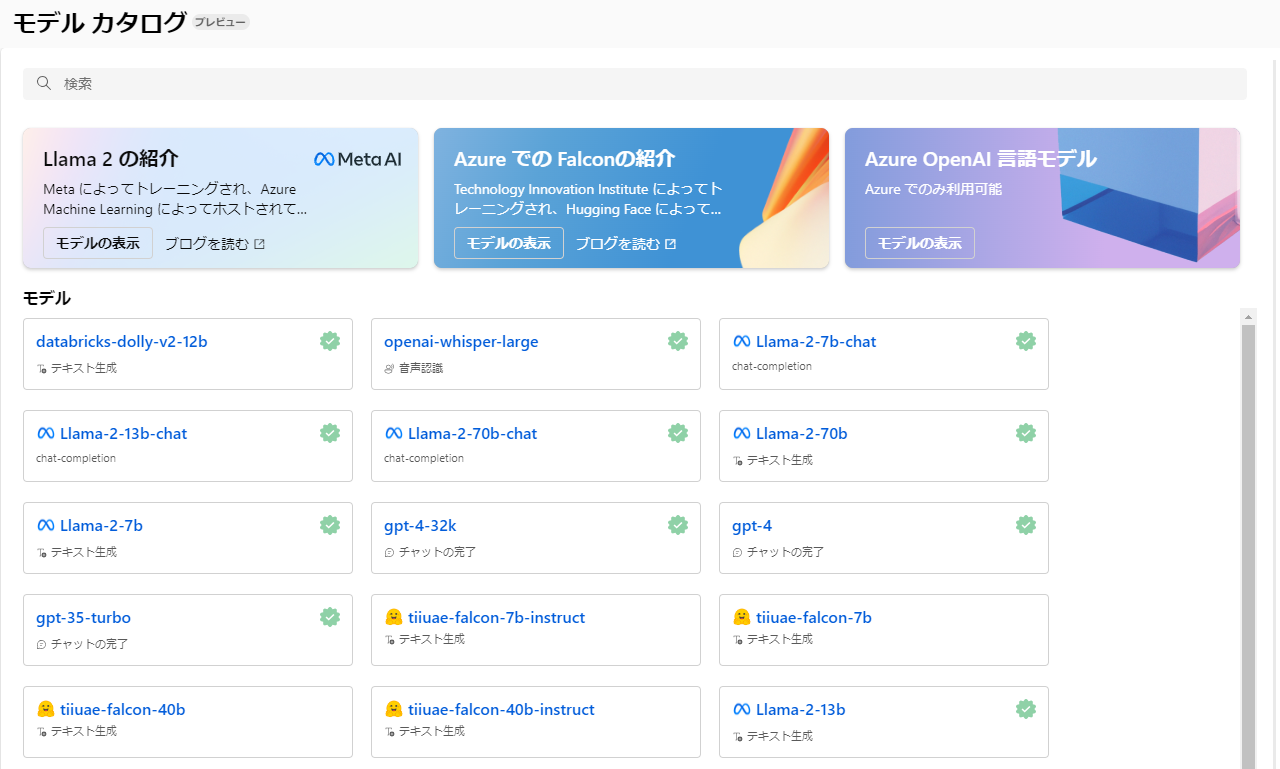Image resolution: width=1280 pixels, height=769 pixels.
Task: Open the Llama-2-13b model
Action: click(801, 709)
